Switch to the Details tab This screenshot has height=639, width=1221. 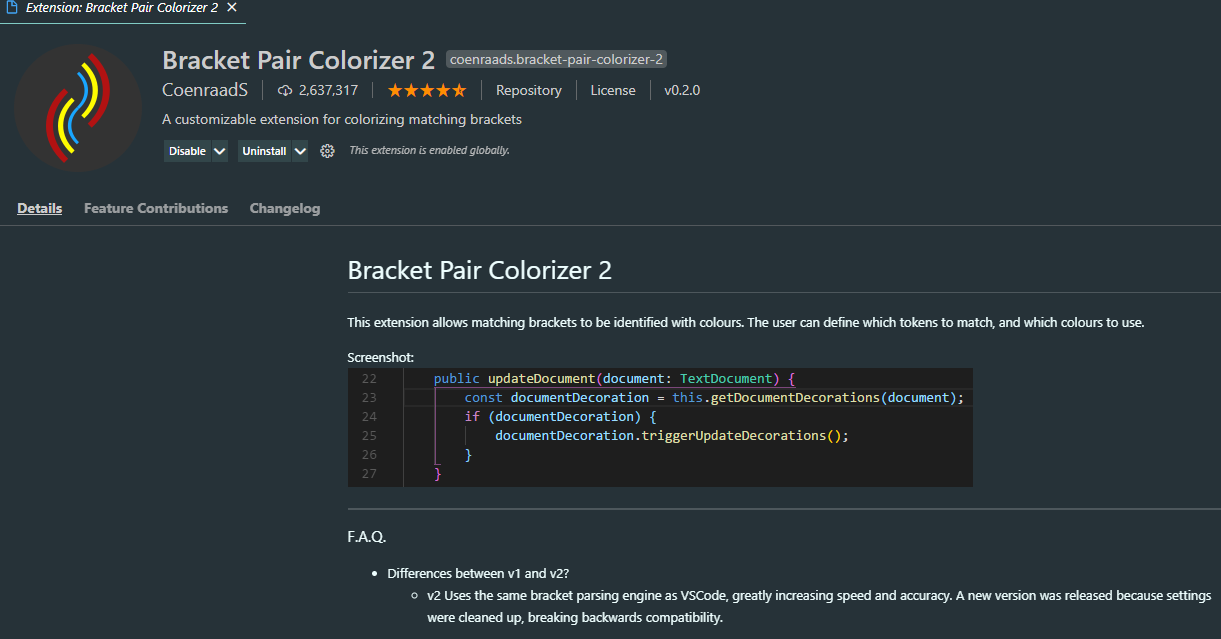click(x=40, y=208)
